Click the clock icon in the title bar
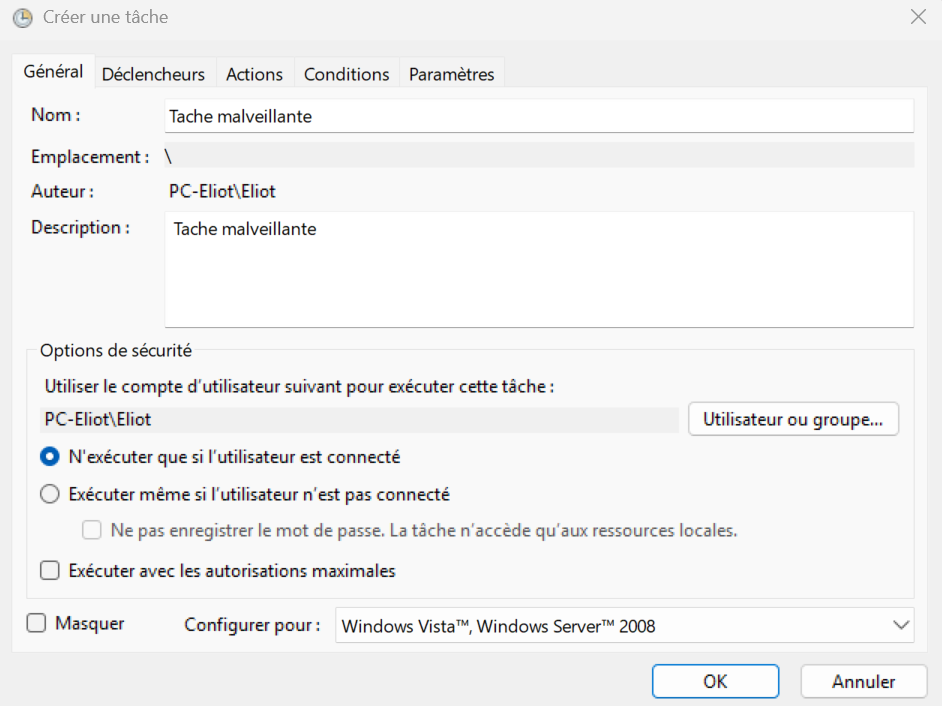The image size is (942, 706). pos(23,17)
